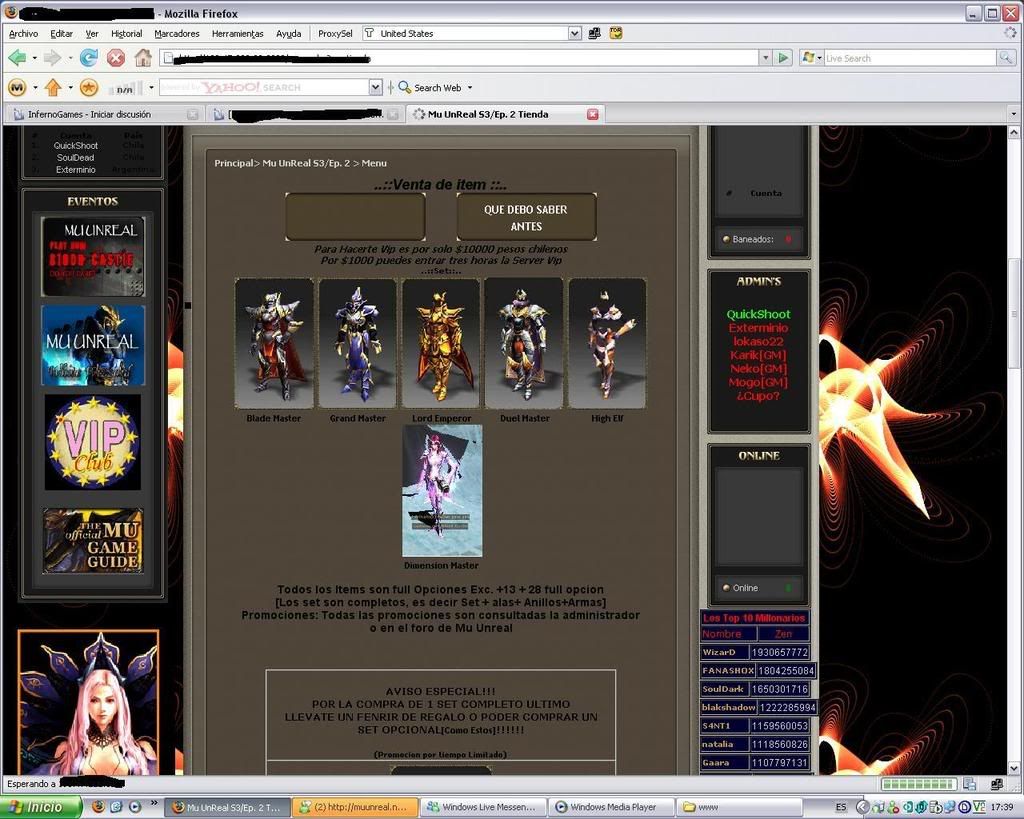Click the orange up arrow toolbar icon
This screenshot has height=819, width=1024.
click(53, 87)
